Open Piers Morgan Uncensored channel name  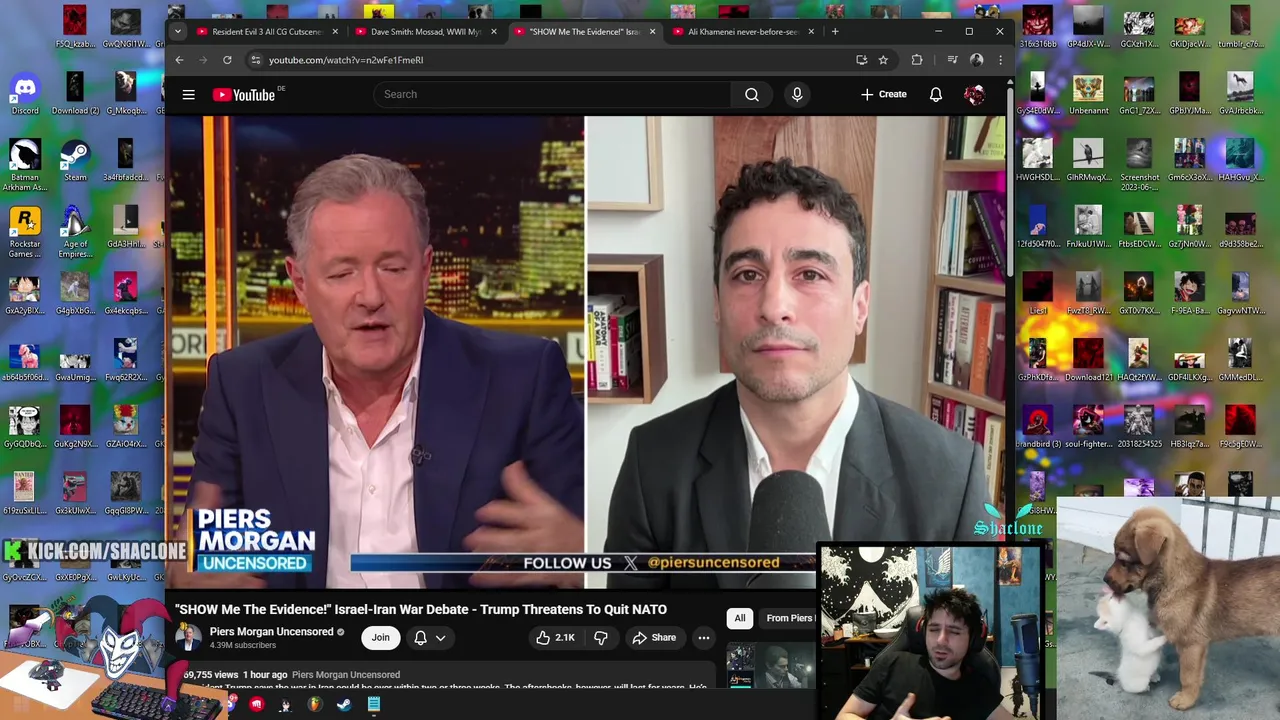pyautogui.click(x=271, y=632)
